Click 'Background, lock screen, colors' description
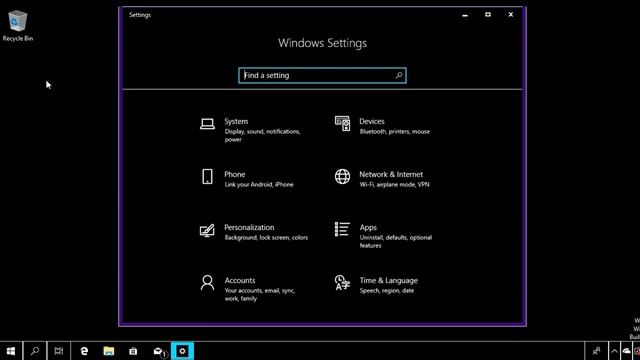Image resolution: width=640 pixels, height=360 pixels. [266, 238]
